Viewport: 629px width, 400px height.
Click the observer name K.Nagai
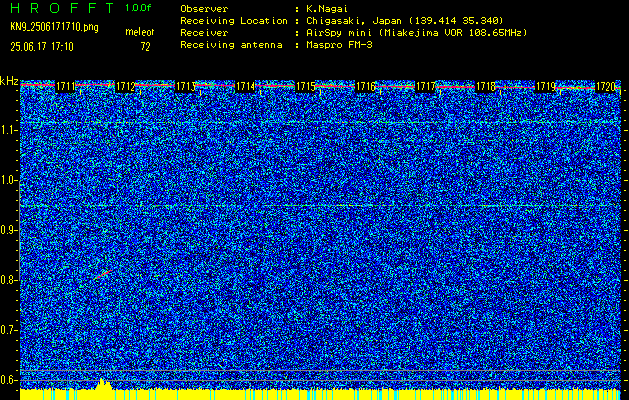click(327, 9)
